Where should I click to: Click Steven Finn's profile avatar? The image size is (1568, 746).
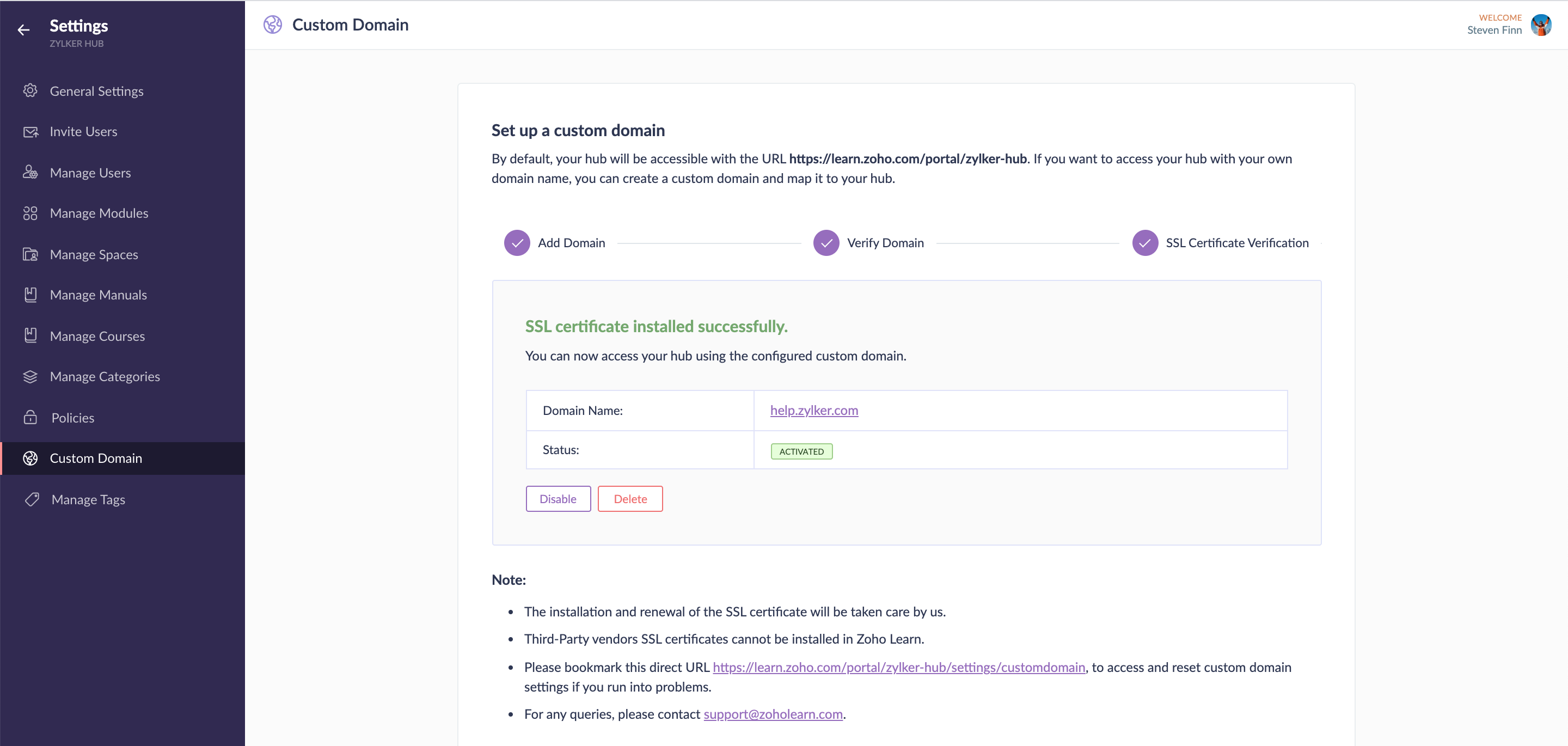pos(1541,25)
